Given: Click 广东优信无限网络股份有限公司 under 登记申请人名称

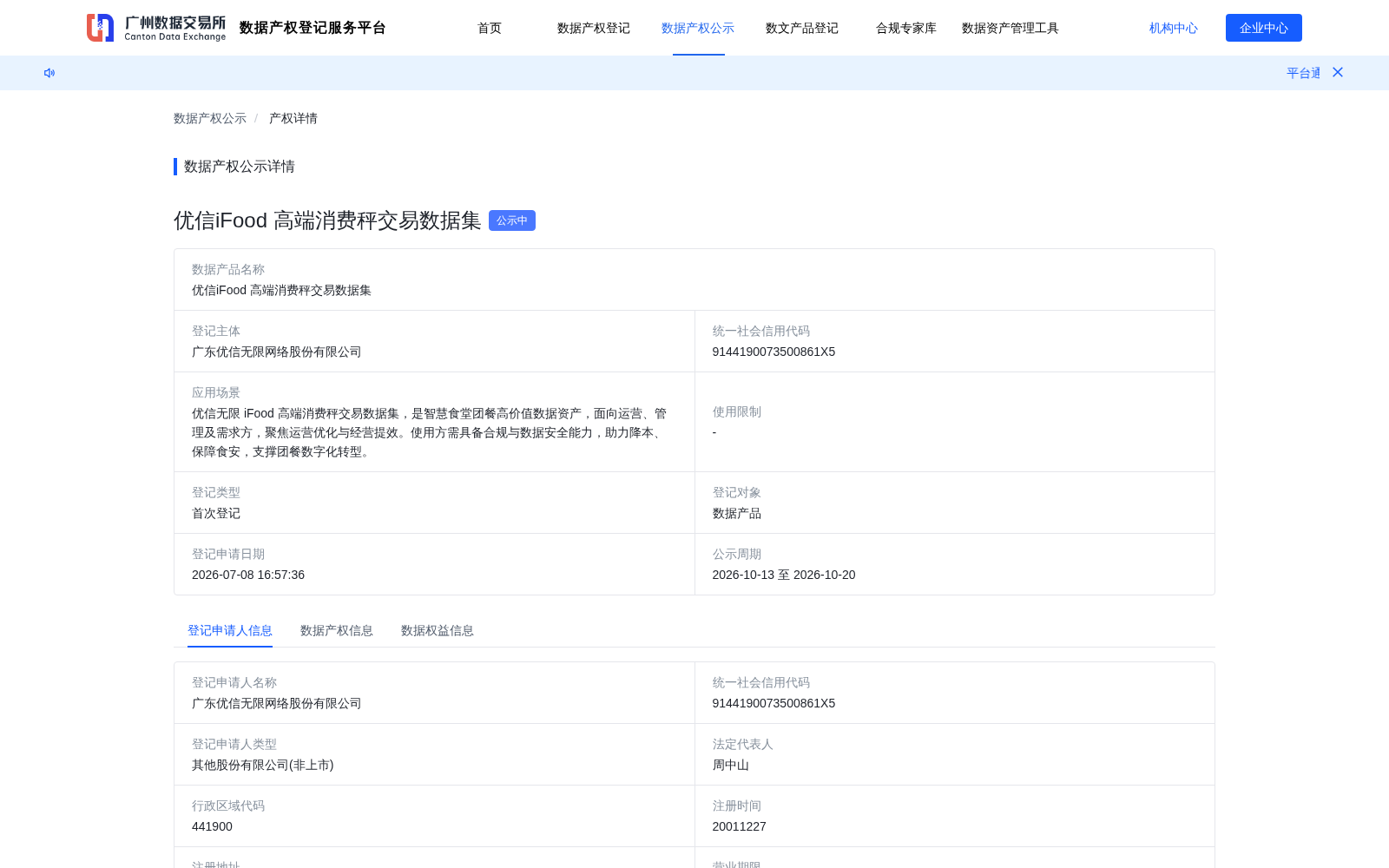Looking at the screenshot, I should click(277, 703).
